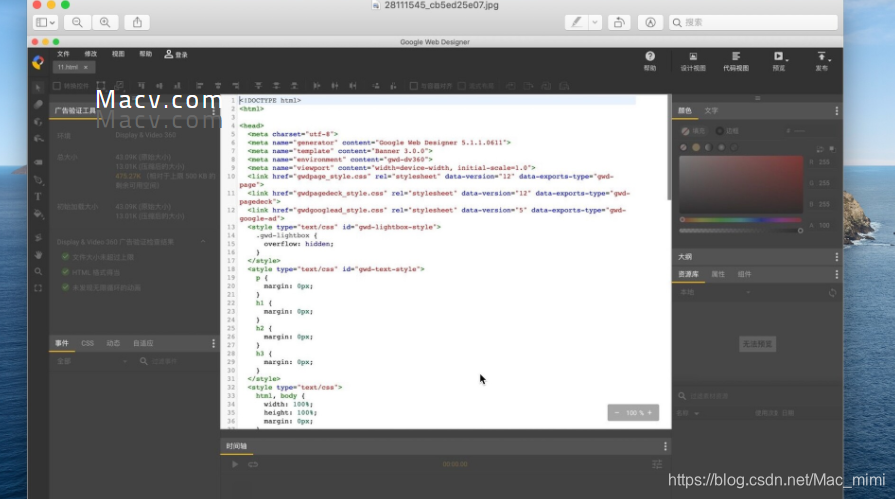The width and height of the screenshot is (895, 499).
Task: Select the Zoom magnifier tool
Action: tap(38, 272)
